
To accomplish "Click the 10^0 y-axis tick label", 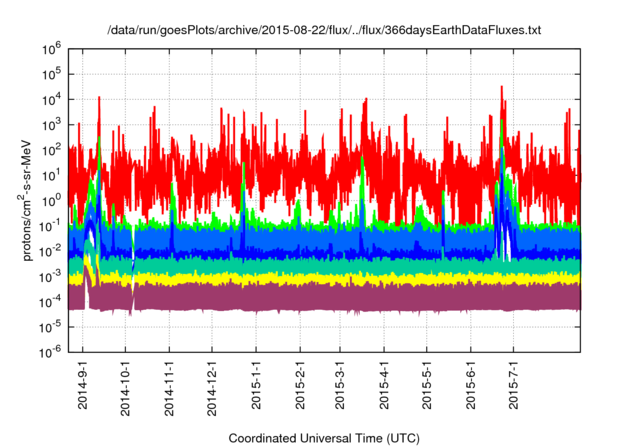I will point(51,201).
